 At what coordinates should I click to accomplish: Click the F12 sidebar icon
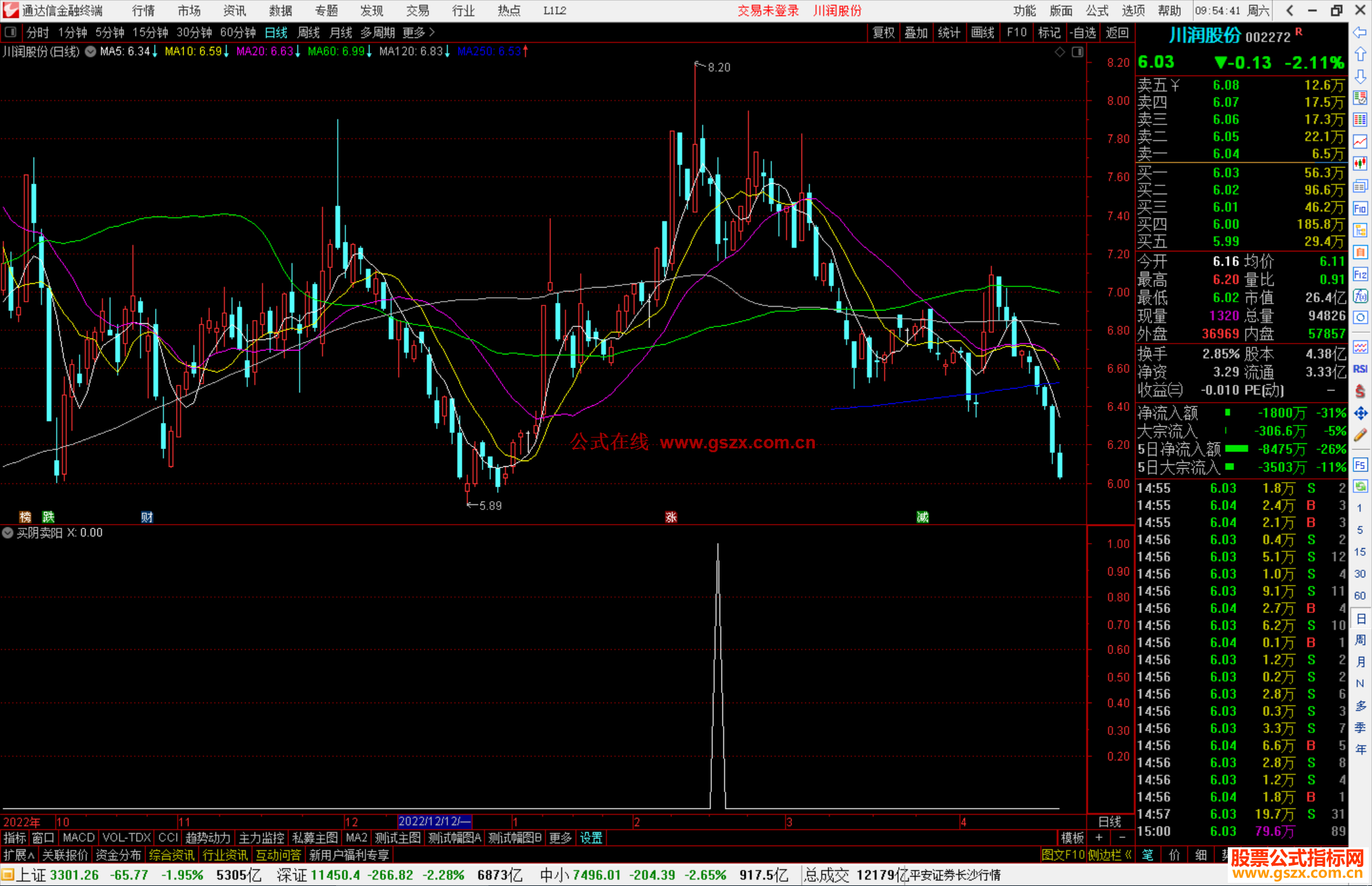(1360, 274)
